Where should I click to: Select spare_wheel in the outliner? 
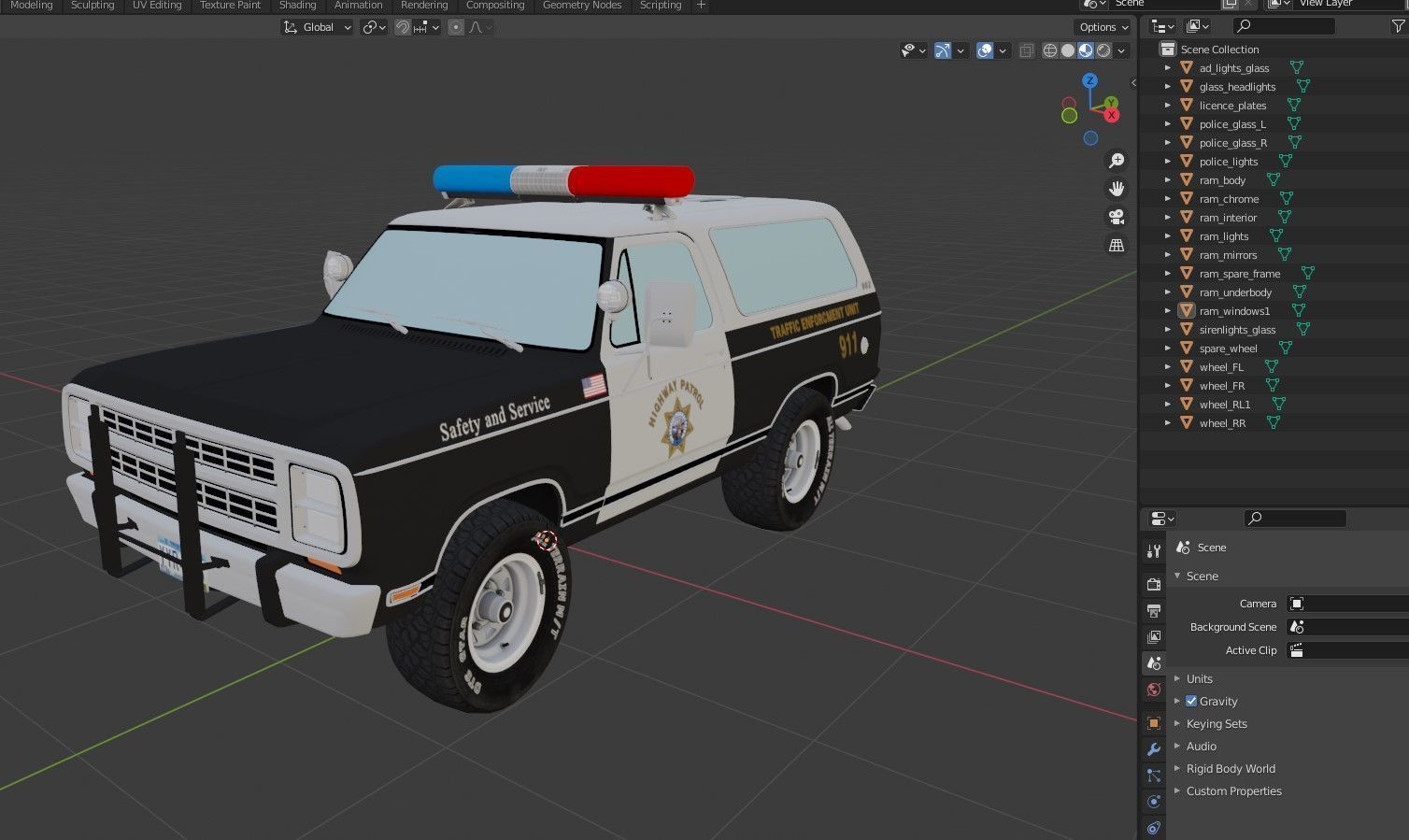coord(1228,348)
